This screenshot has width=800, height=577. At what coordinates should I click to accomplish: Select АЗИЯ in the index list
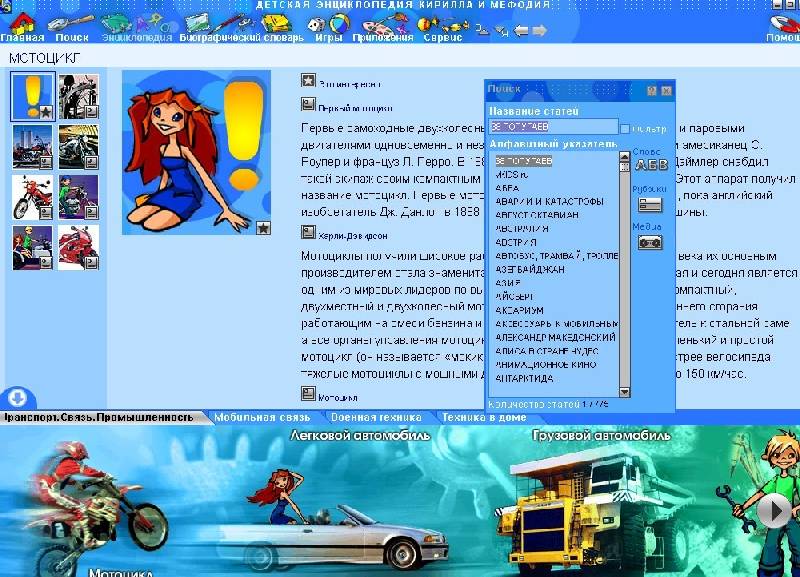508,283
